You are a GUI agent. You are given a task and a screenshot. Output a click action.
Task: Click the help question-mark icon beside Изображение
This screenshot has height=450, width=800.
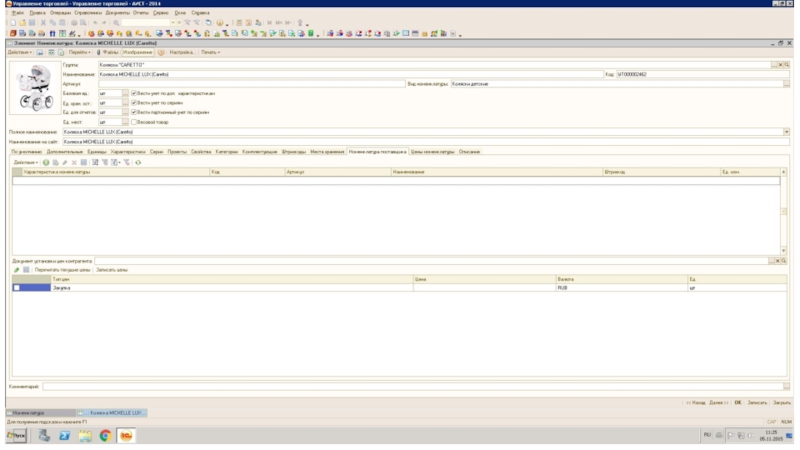coord(161,52)
